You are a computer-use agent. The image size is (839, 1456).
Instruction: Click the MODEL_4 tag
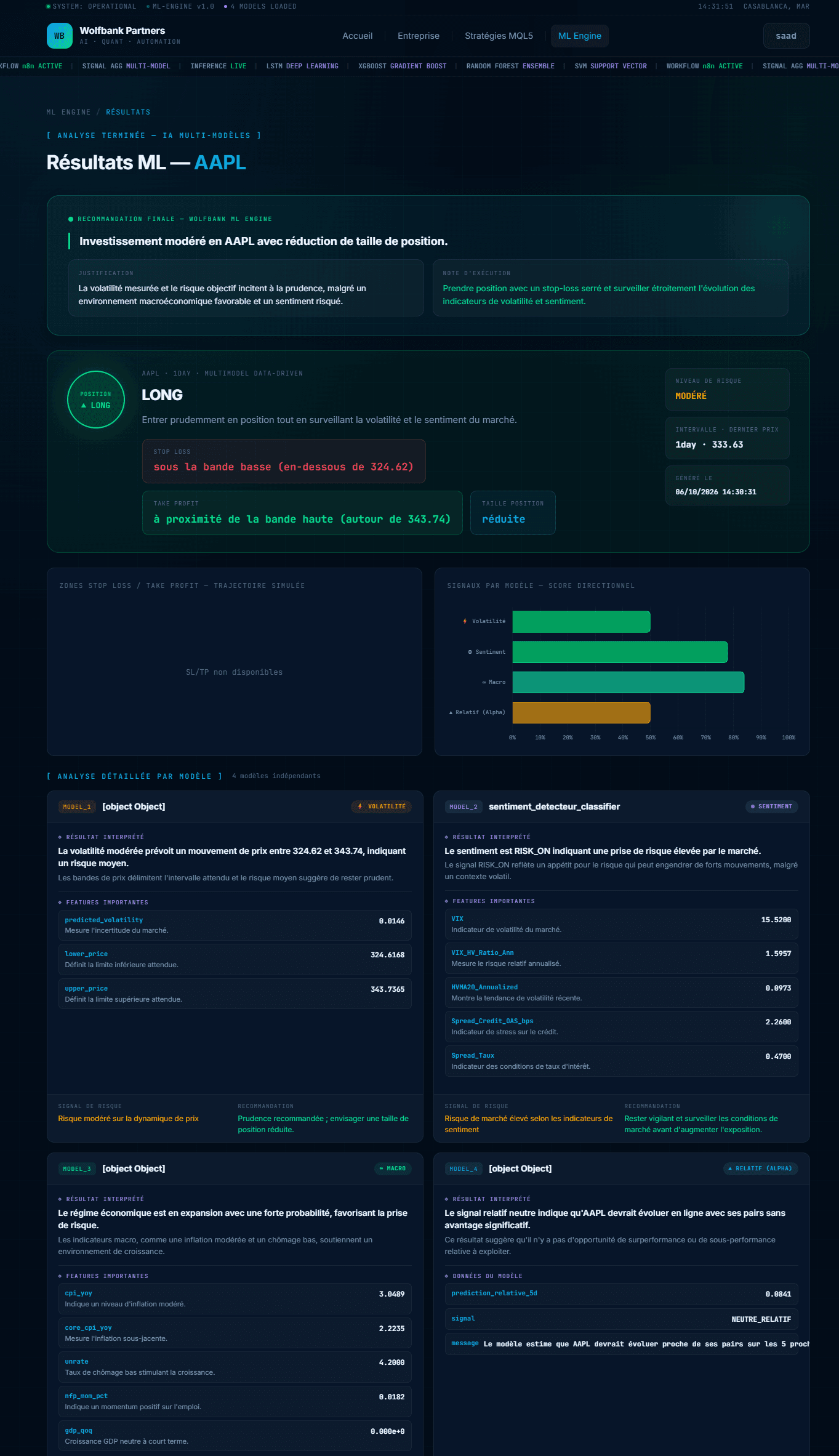pyautogui.click(x=464, y=1168)
